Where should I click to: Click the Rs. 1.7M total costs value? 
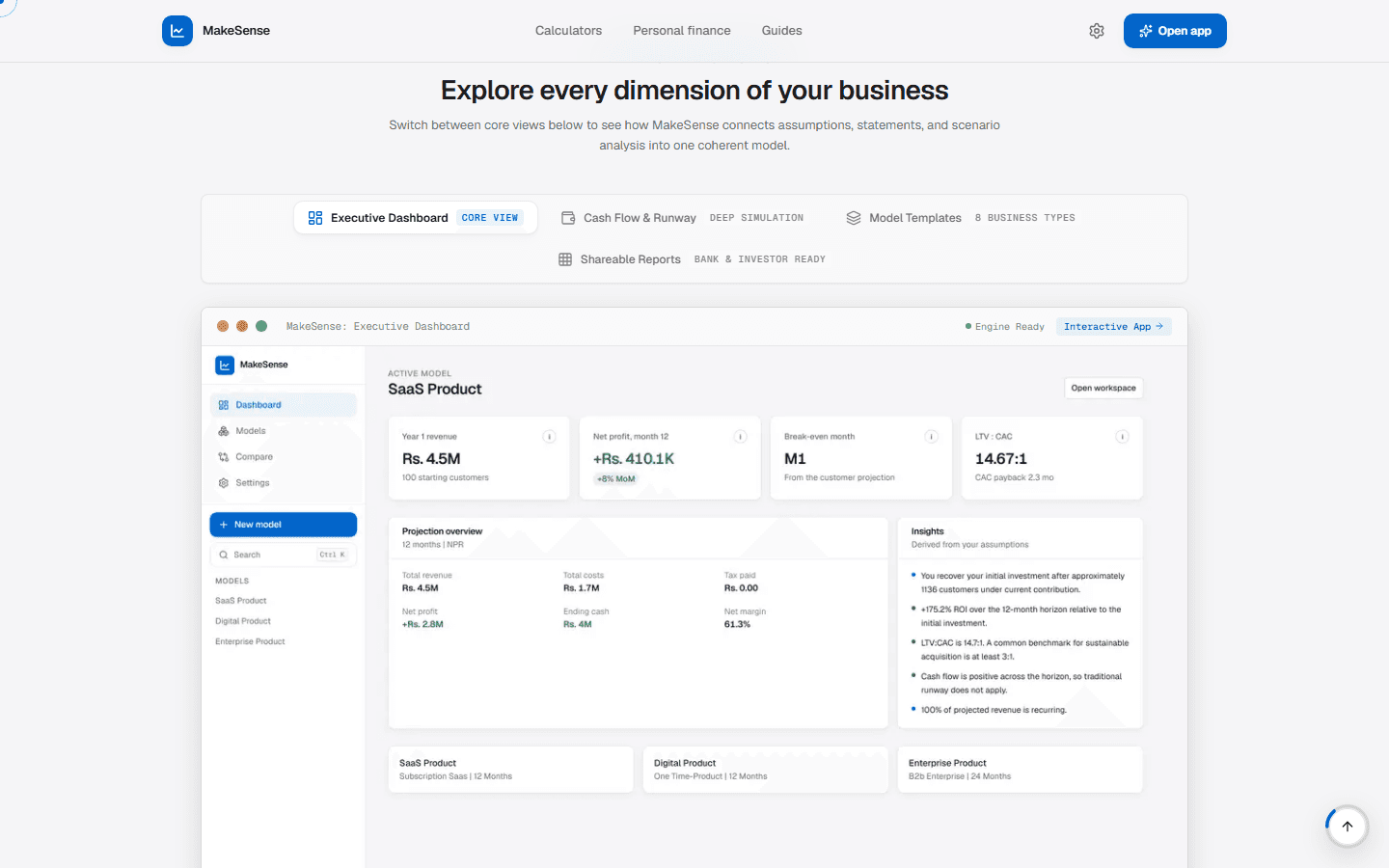582,587
